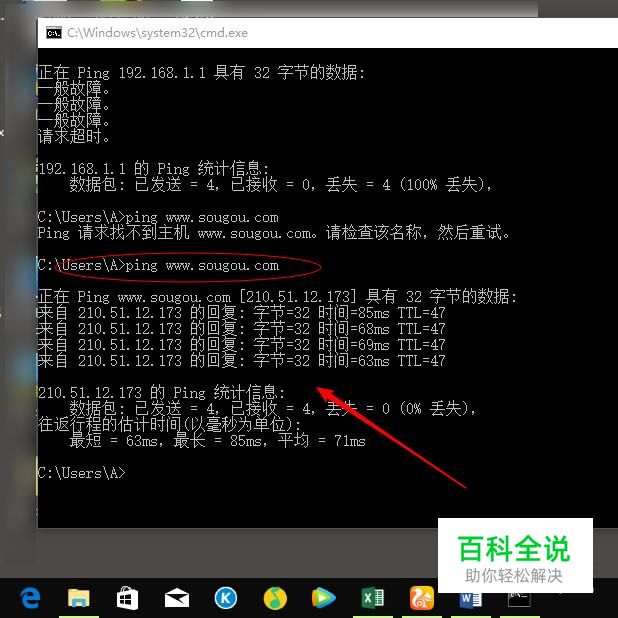Click the window title C:\Windows\system32\cmd.exe
This screenshot has height=618, width=618.
(157, 33)
